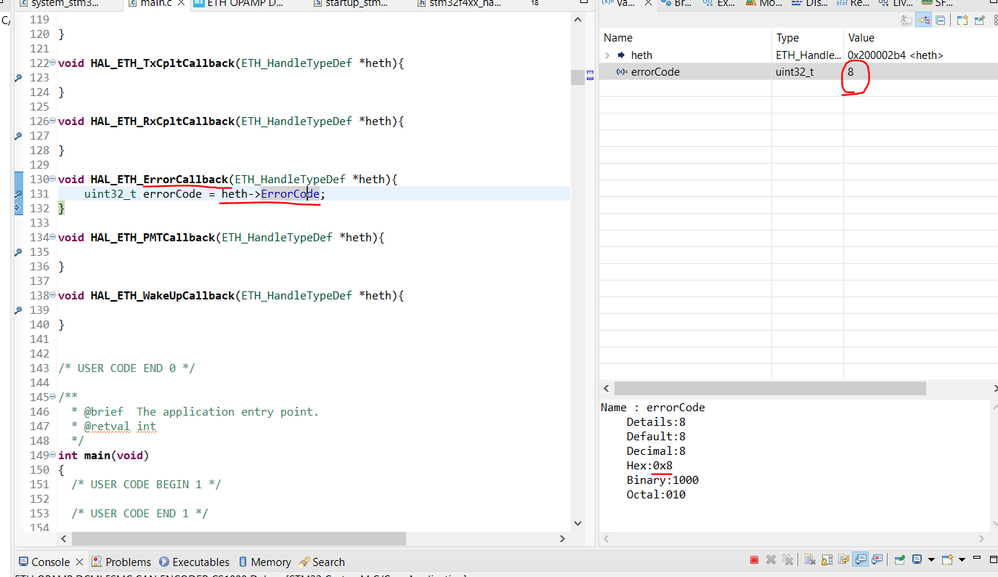Click the red Terminate button in Console
The height and width of the screenshot is (577, 998).
click(754, 560)
